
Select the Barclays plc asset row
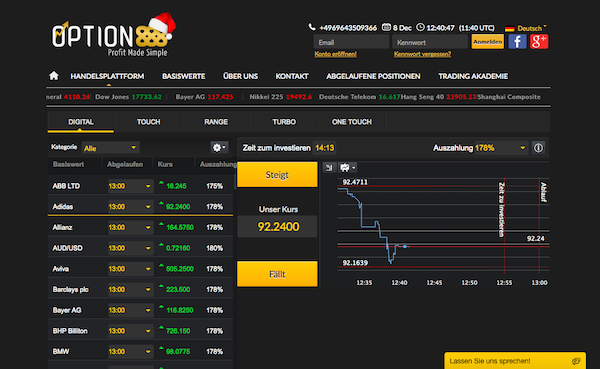[x=140, y=289]
